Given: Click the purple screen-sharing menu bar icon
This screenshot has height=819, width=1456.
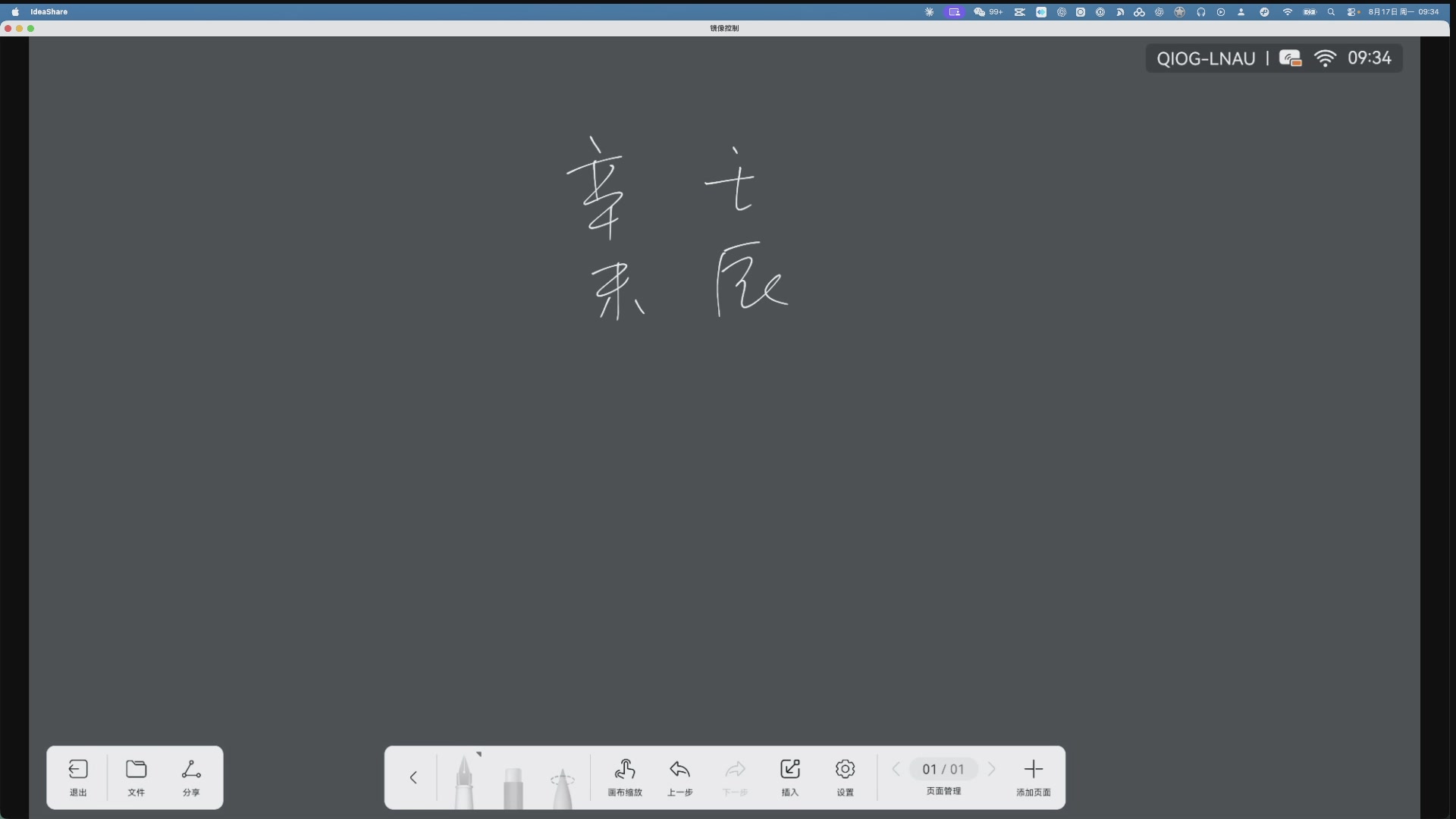Looking at the screenshot, I should pyautogui.click(x=954, y=11).
